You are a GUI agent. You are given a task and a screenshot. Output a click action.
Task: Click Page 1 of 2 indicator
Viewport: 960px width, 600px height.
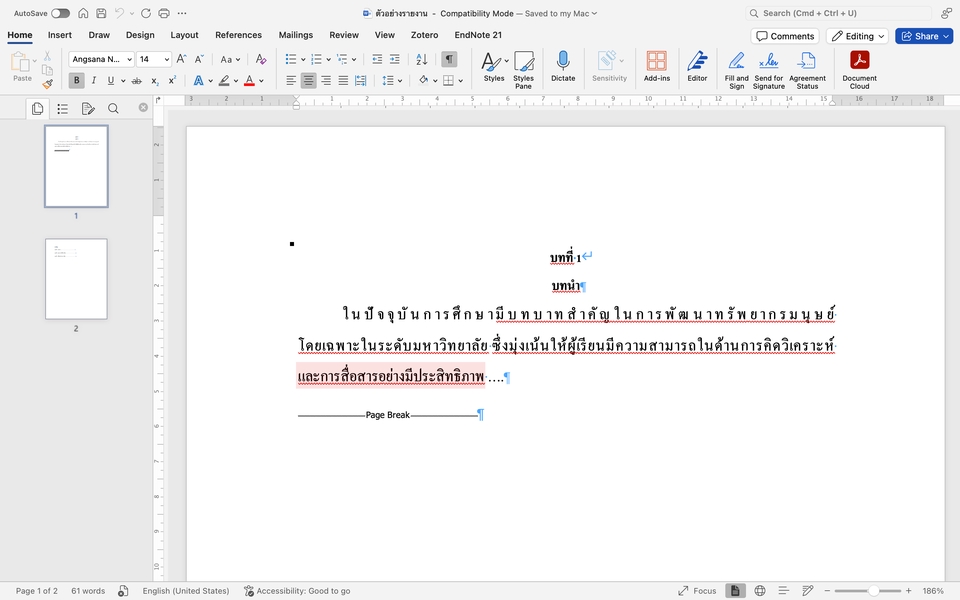click(x=37, y=591)
